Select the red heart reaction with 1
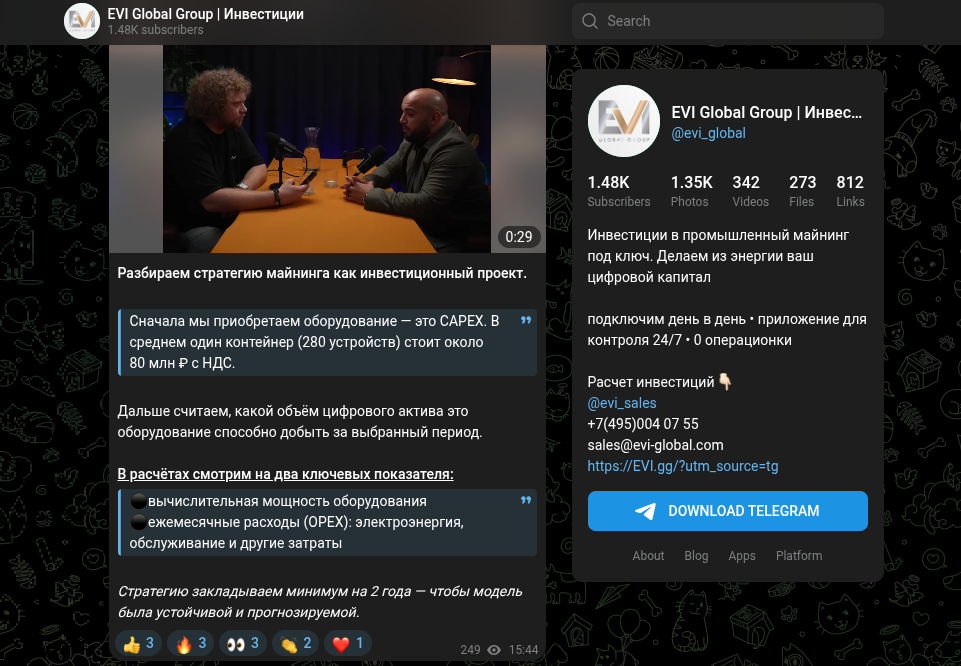The image size is (961, 666). tap(348, 643)
